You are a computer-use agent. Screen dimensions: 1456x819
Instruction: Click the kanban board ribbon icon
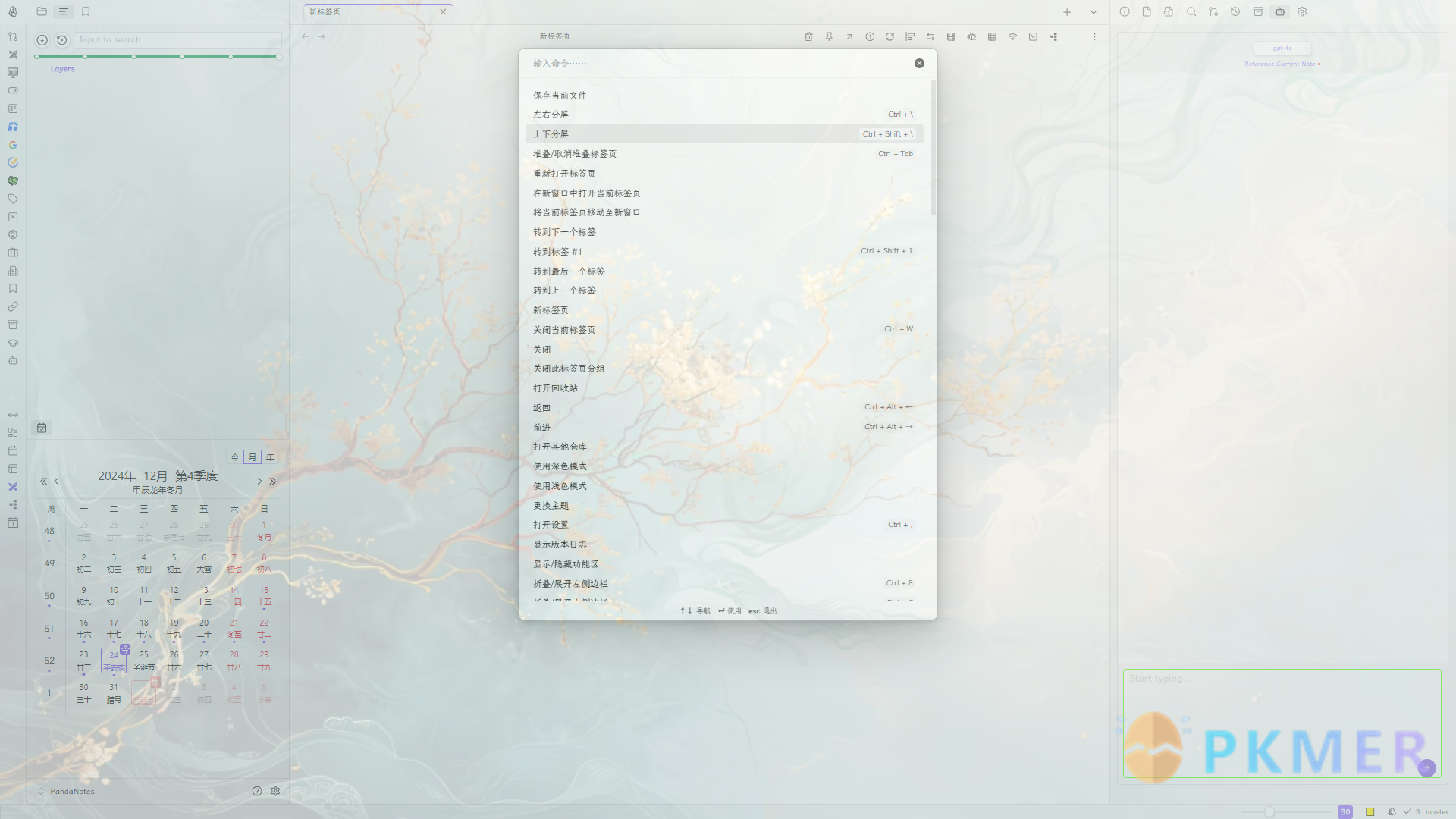(13, 108)
